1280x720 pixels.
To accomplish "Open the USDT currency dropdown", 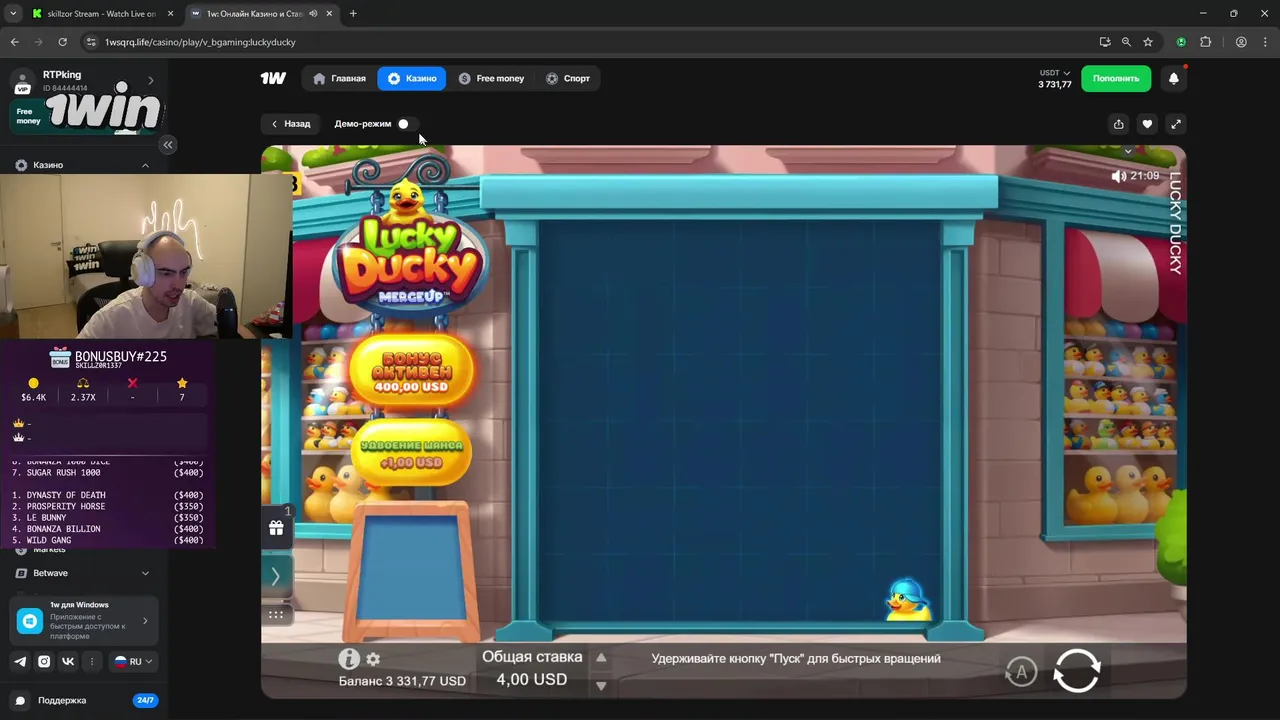I will click(1055, 73).
